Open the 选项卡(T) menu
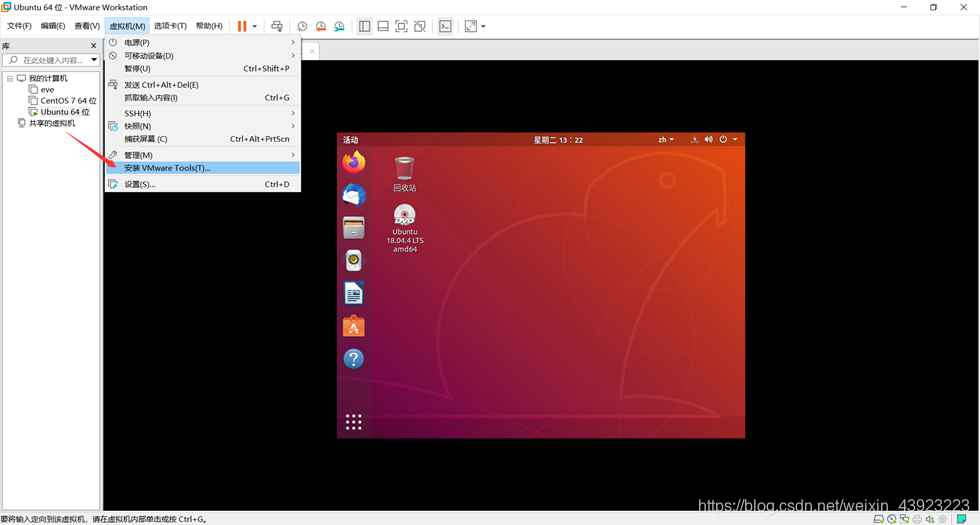 pos(170,26)
